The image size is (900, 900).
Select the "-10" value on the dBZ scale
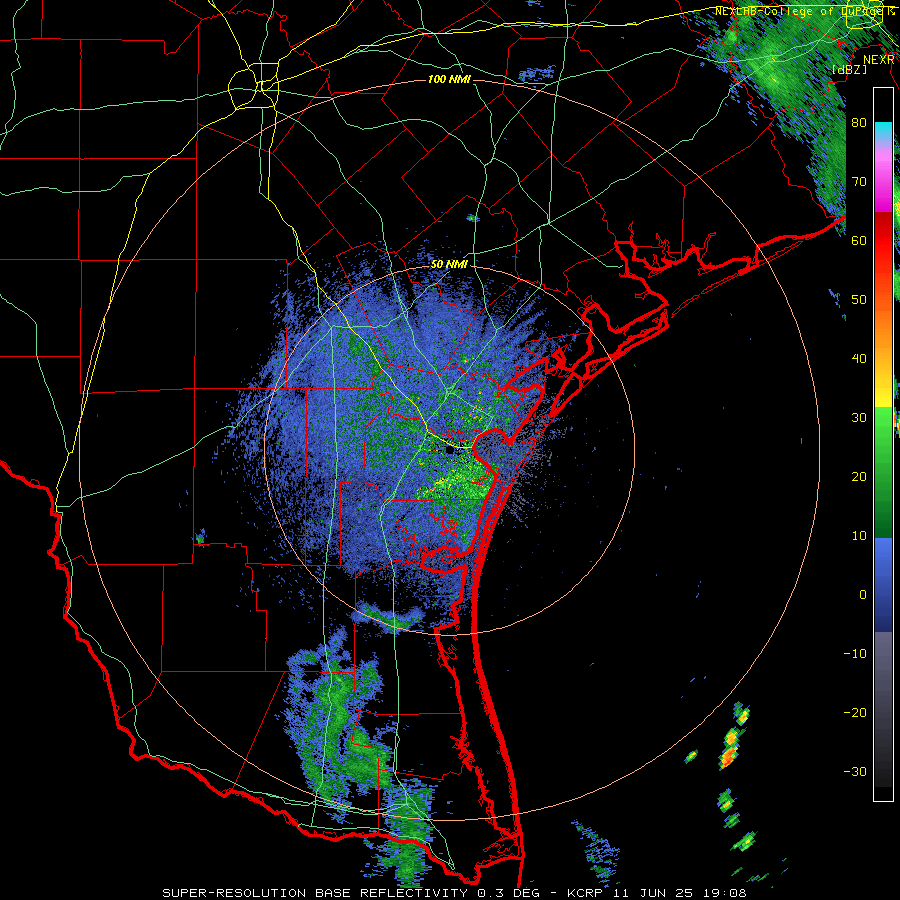pos(855,654)
